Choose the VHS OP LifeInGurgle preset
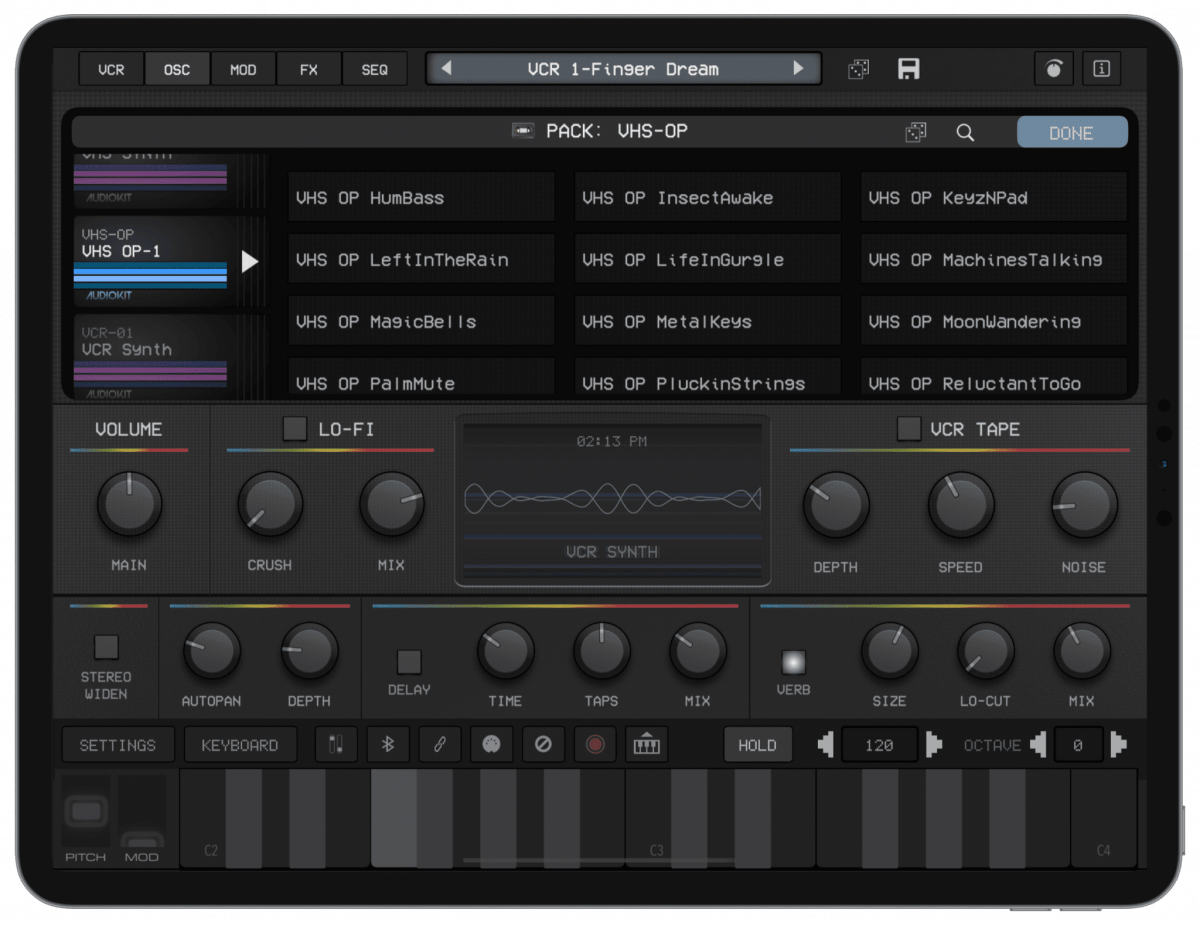 tap(708, 259)
